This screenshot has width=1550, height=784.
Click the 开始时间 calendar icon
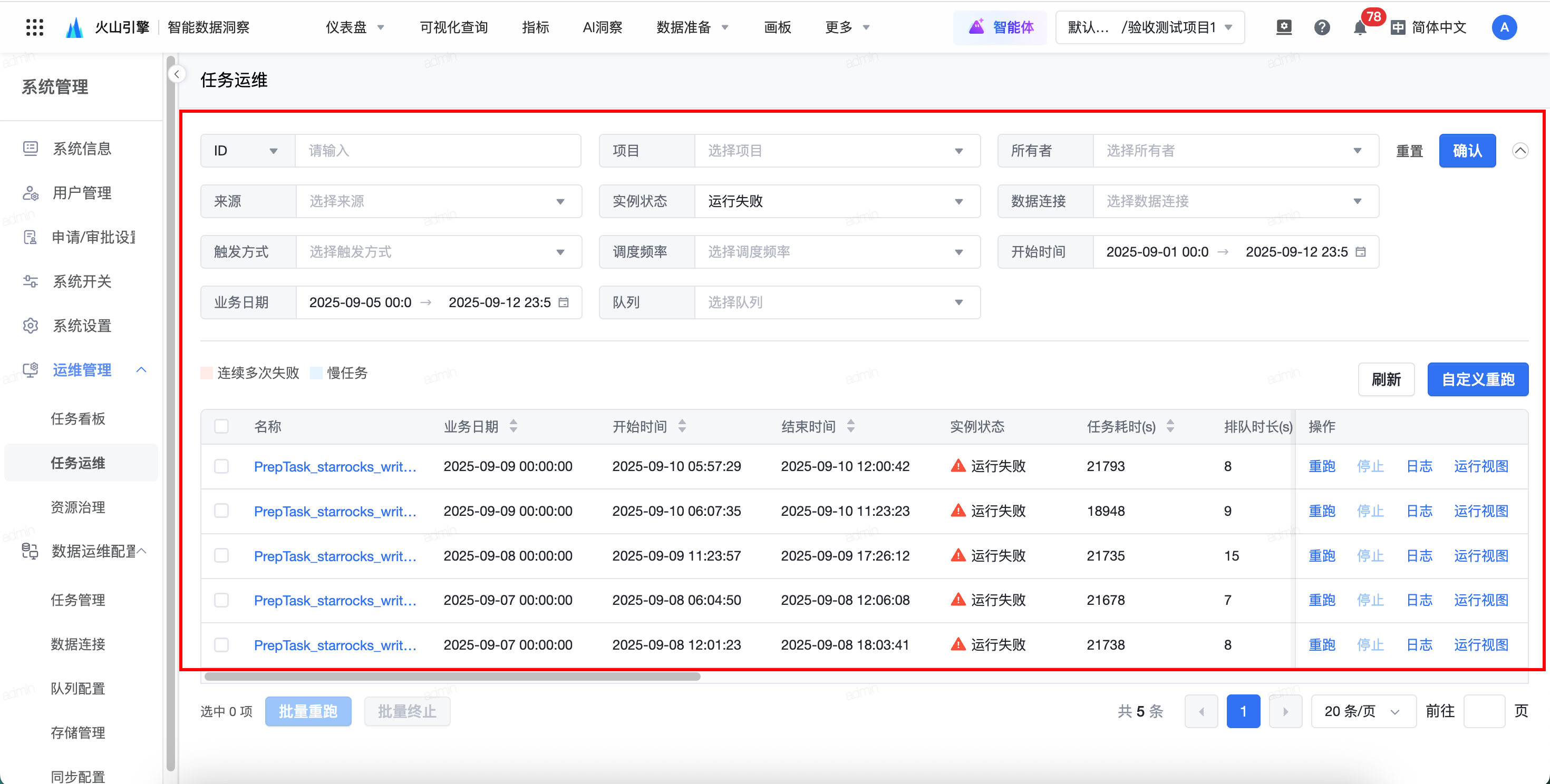1360,252
